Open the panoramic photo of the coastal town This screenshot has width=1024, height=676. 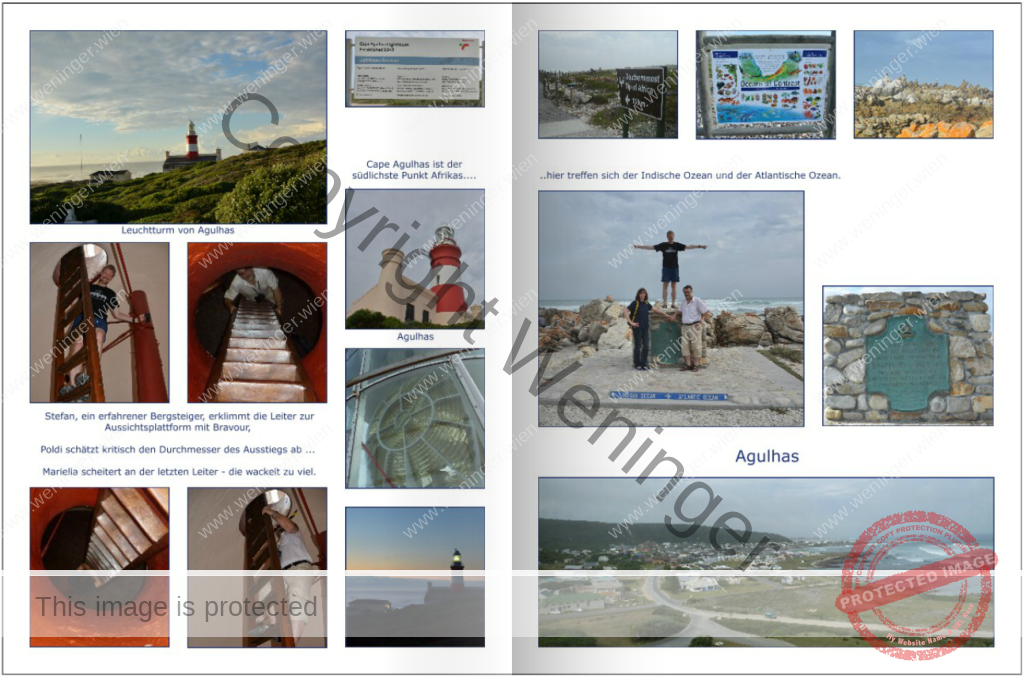(766, 562)
